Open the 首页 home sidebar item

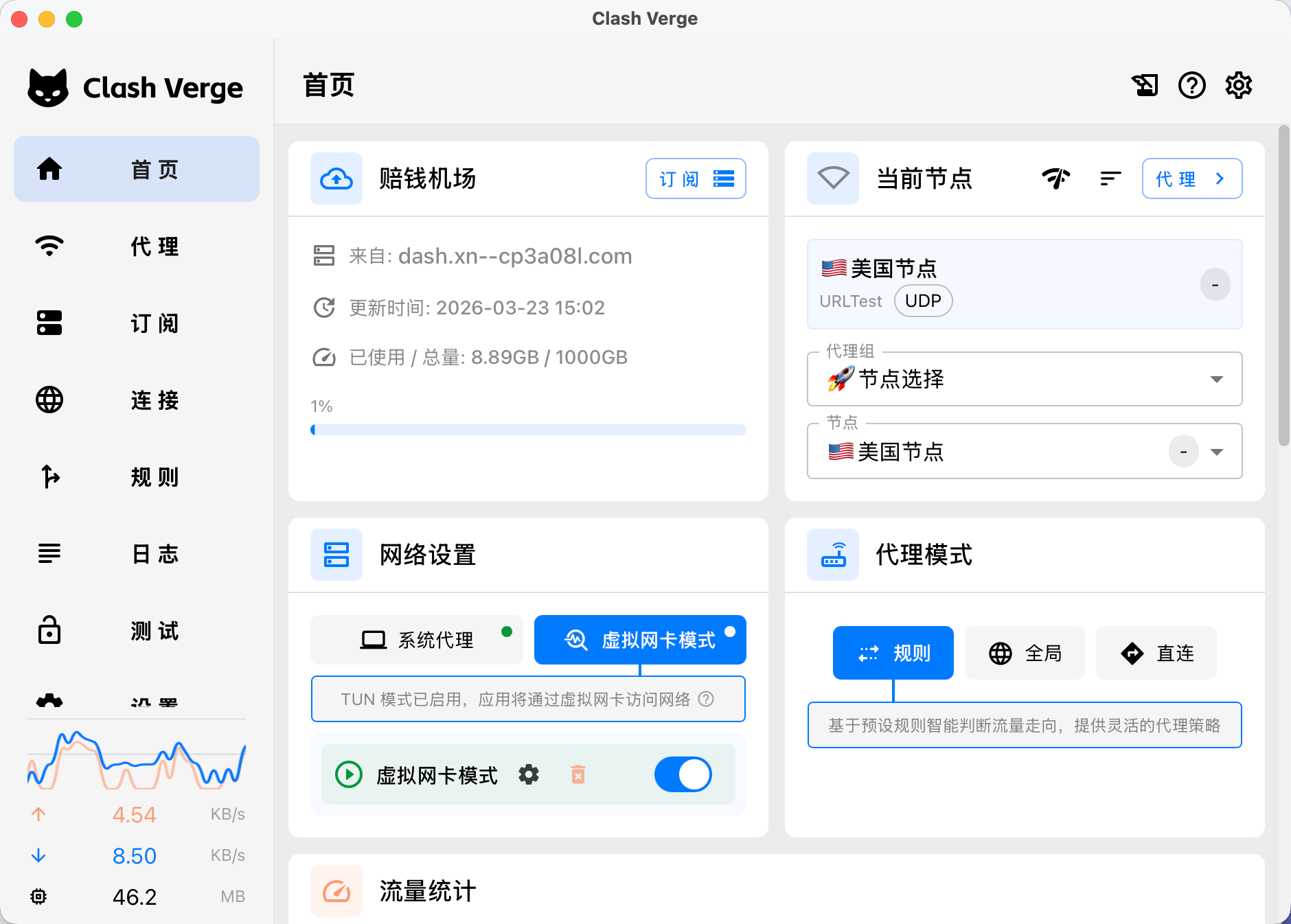[137, 169]
